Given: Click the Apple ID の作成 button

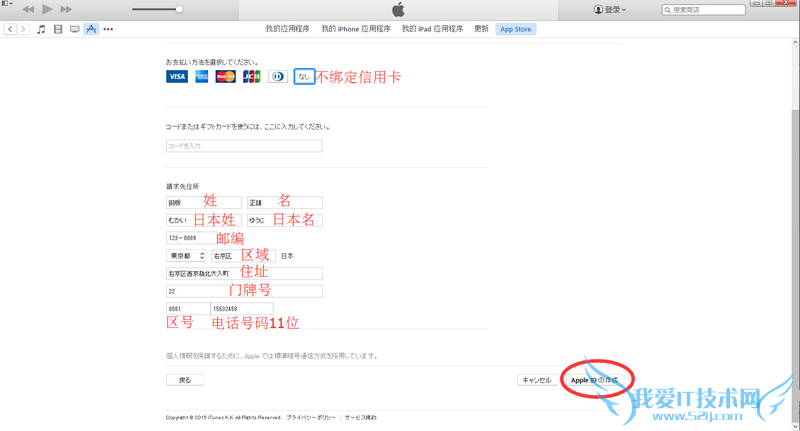Looking at the screenshot, I should click(x=594, y=380).
